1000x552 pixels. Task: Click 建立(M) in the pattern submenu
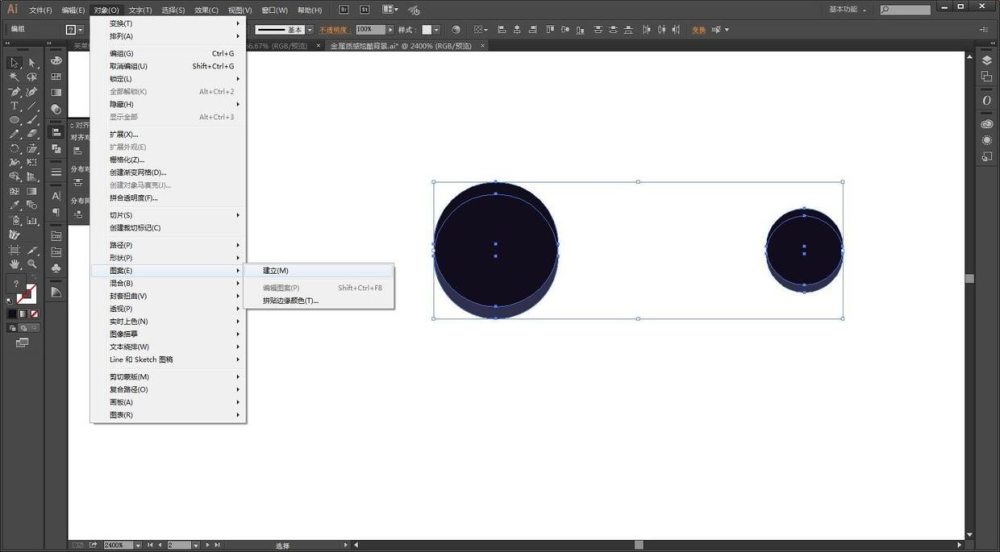(x=276, y=271)
